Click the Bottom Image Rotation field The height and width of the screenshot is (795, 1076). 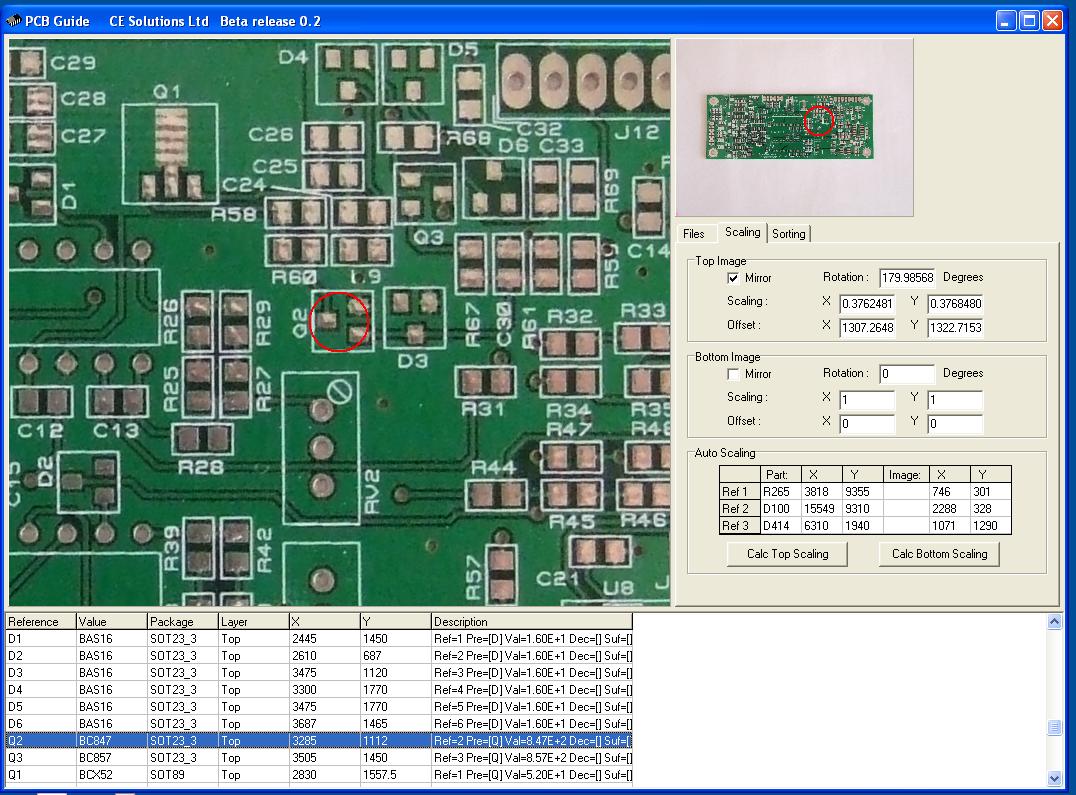(x=907, y=374)
